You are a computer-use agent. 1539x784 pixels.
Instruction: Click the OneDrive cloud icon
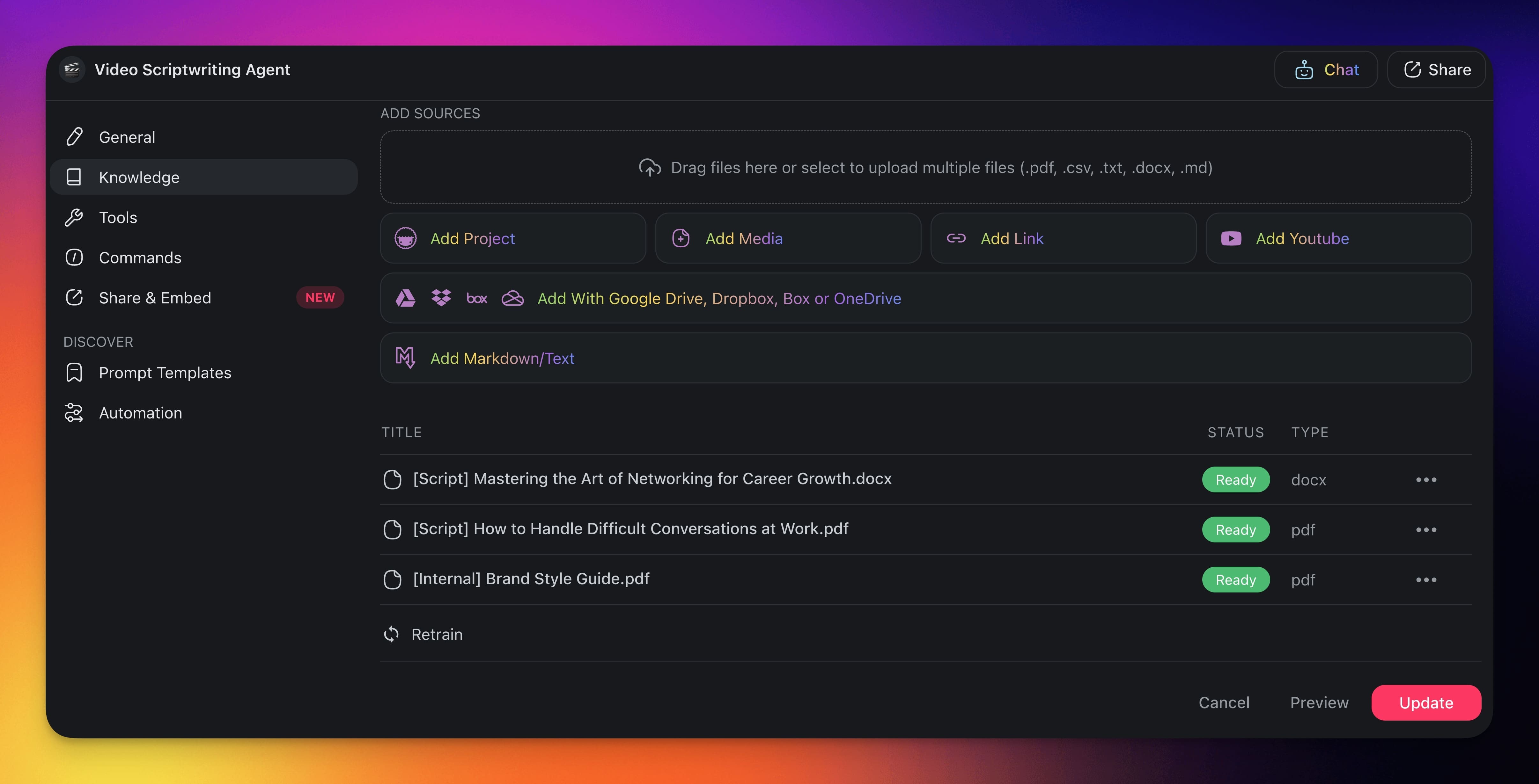512,298
